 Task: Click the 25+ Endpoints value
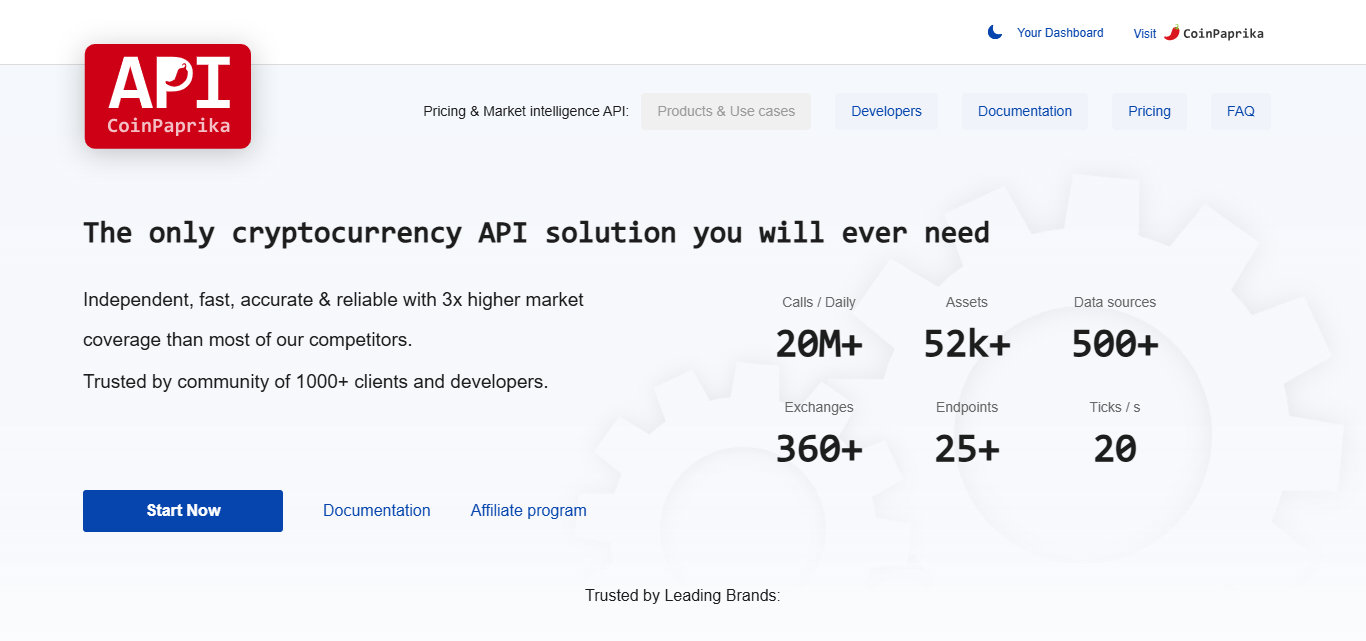point(967,449)
